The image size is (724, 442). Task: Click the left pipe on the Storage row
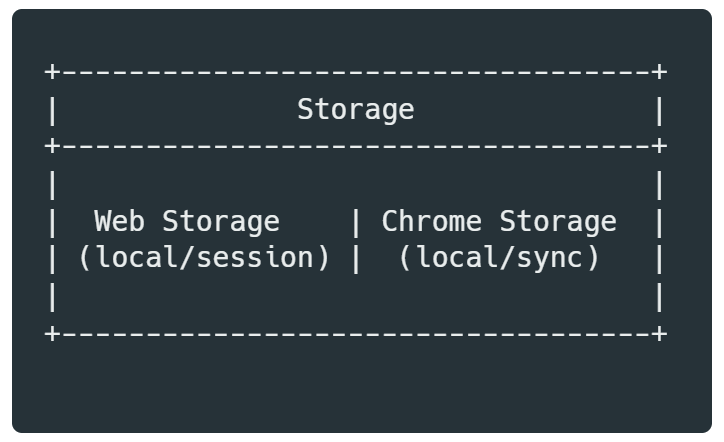click(52, 109)
